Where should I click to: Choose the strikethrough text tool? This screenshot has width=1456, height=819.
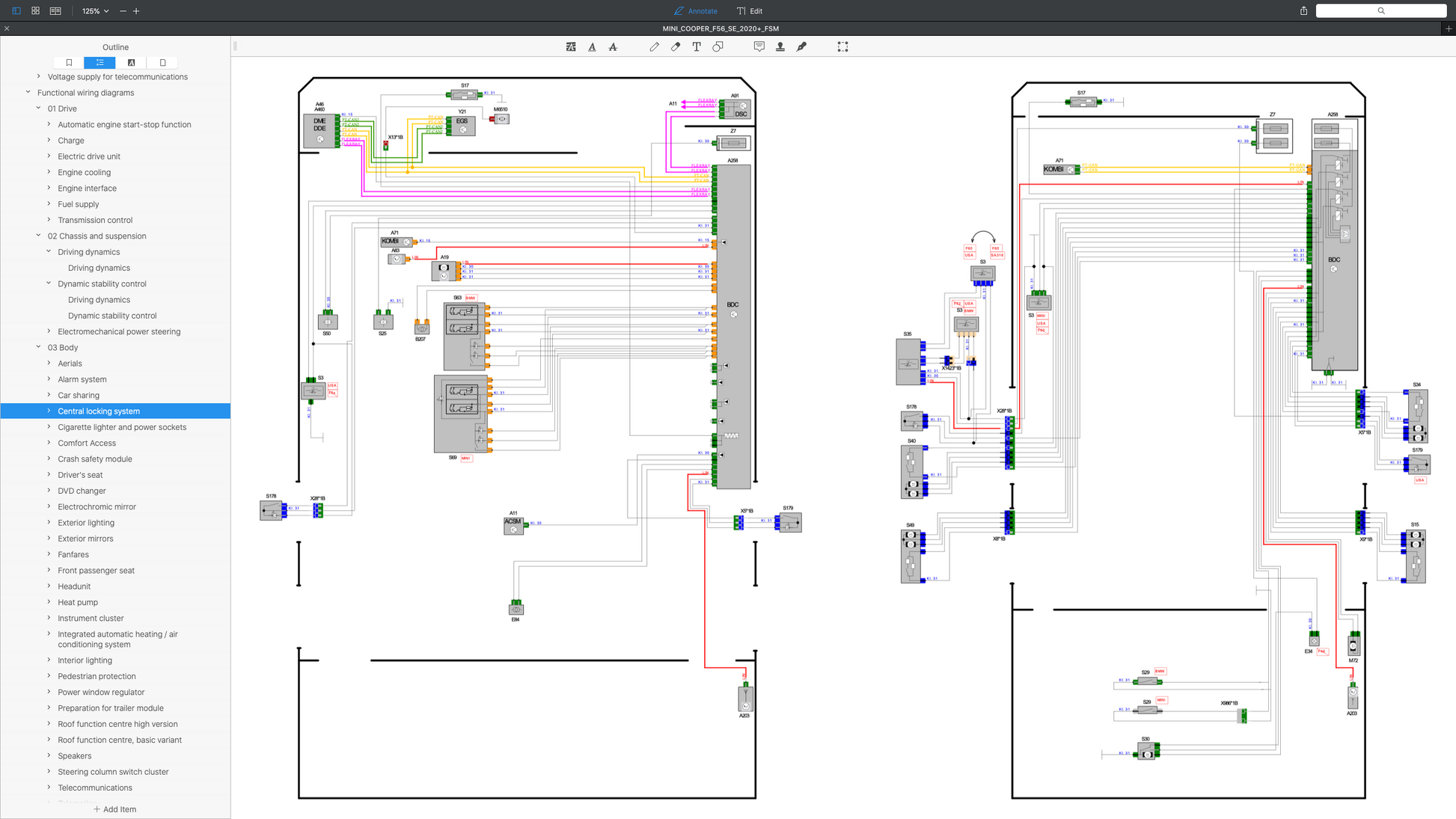tap(613, 46)
